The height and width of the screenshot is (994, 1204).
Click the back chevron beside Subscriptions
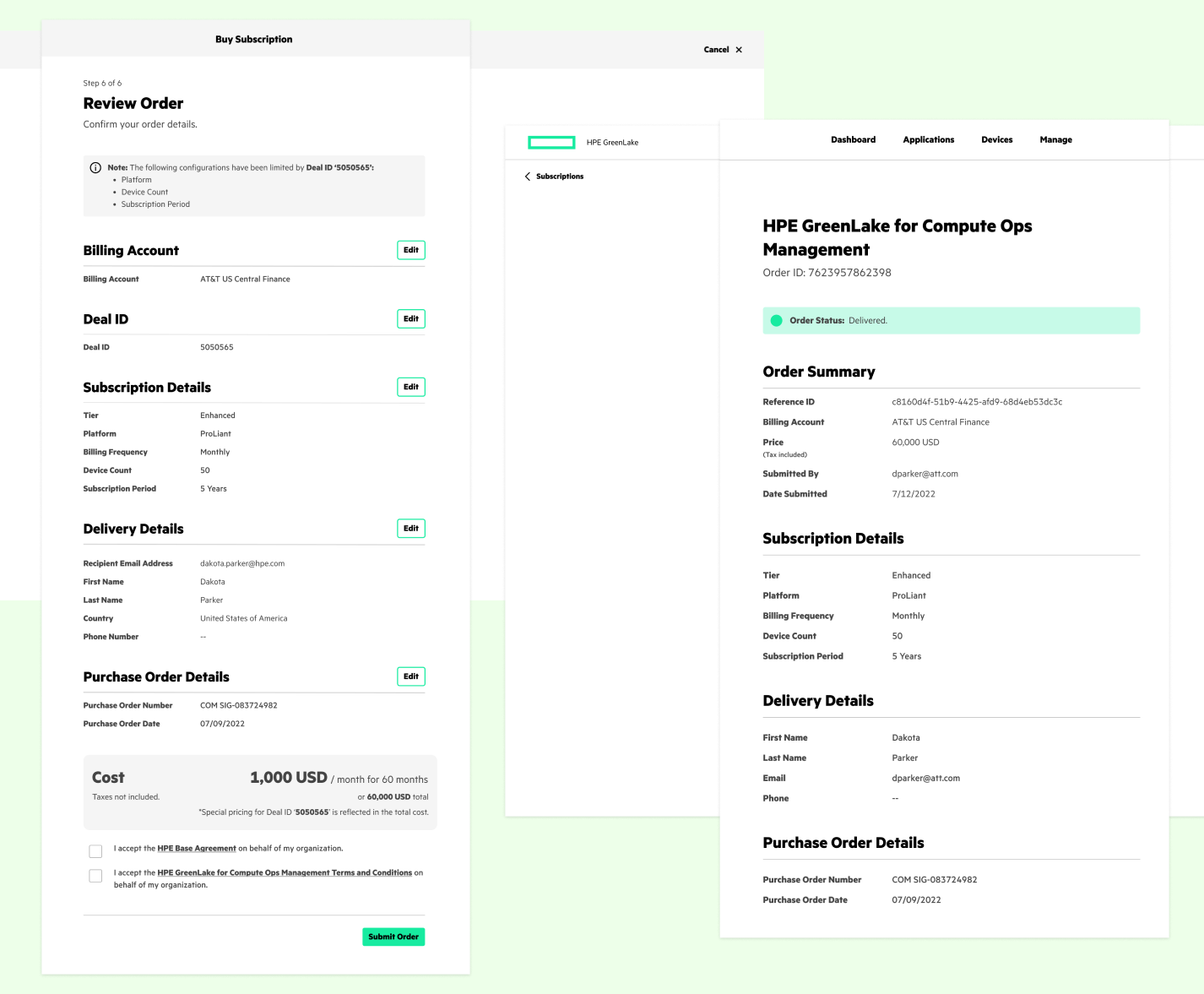click(528, 177)
